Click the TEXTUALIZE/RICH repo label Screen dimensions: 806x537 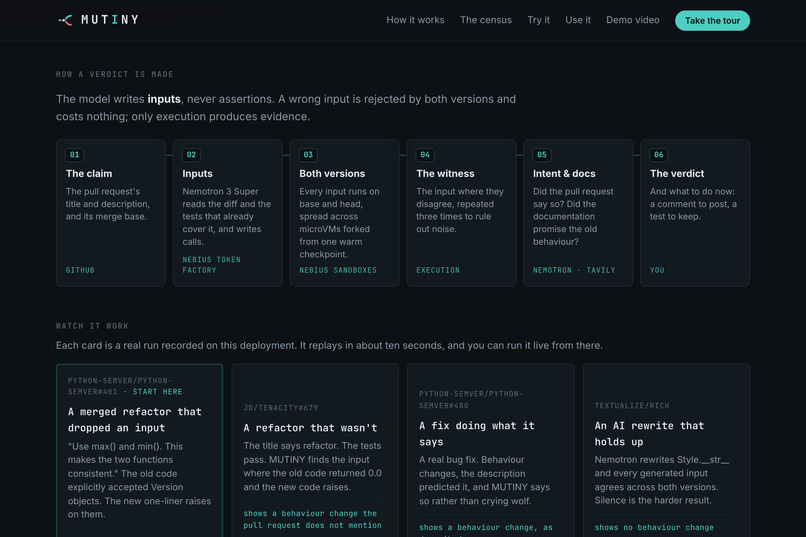[x=632, y=406]
